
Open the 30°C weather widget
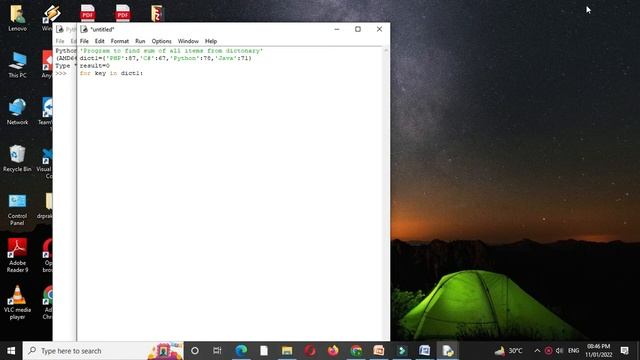pos(508,351)
